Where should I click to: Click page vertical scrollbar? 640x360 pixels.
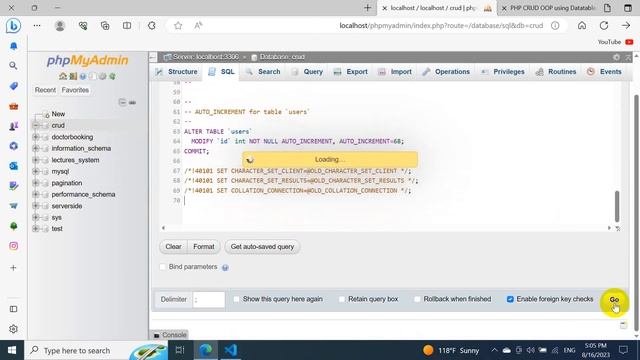[x=636, y=212]
